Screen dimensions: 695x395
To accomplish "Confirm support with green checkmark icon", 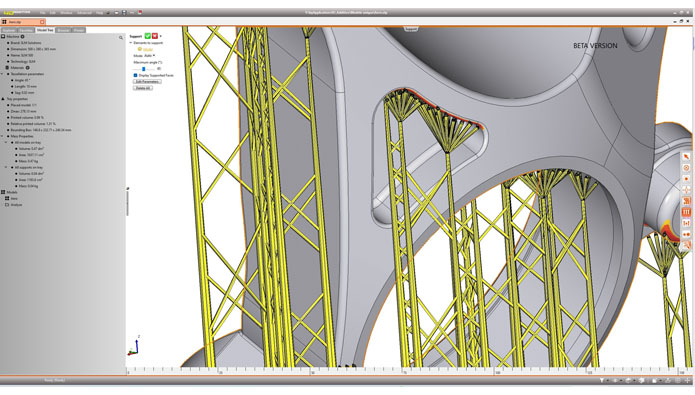I will (148, 36).
